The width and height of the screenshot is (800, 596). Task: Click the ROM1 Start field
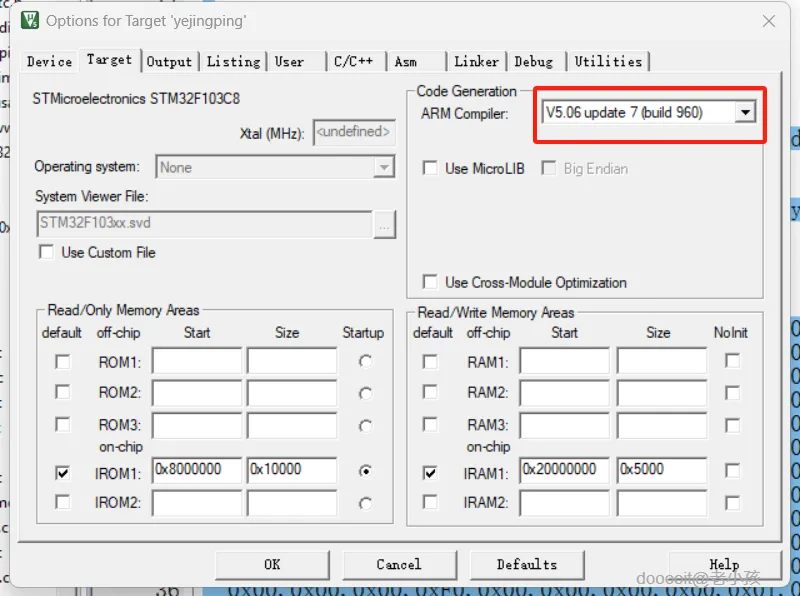[197, 361]
